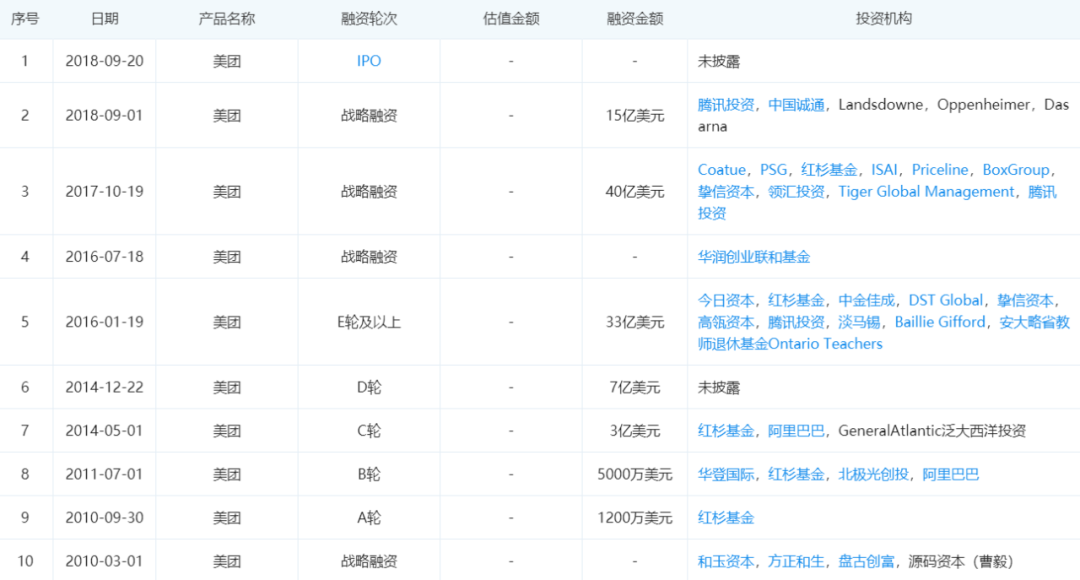The height and width of the screenshot is (580, 1080).
Task: Click the D轮 round cell
Action: click(369, 387)
